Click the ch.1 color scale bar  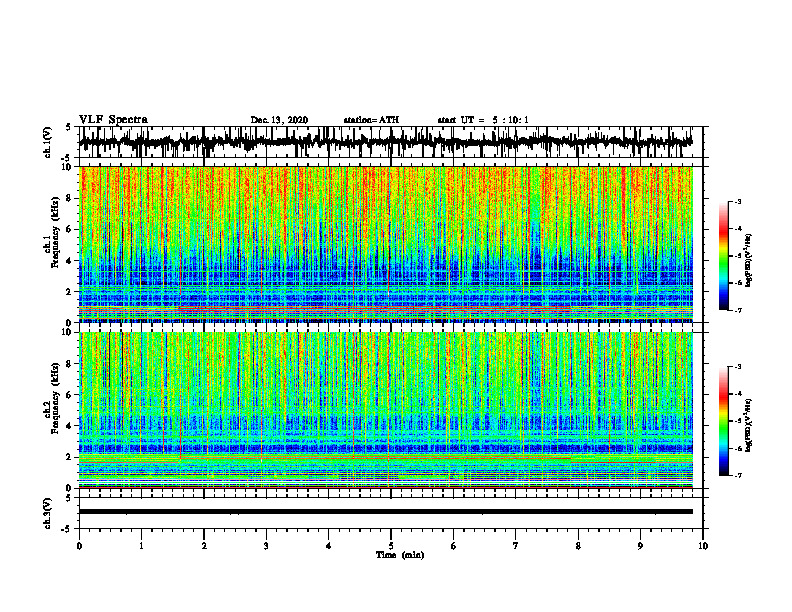coord(724,256)
